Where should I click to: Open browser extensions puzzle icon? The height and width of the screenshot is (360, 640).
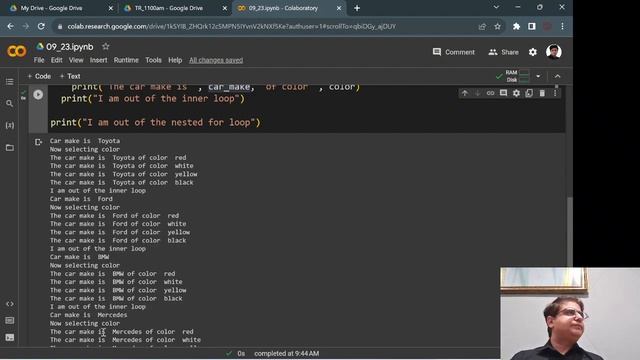click(x=516, y=27)
